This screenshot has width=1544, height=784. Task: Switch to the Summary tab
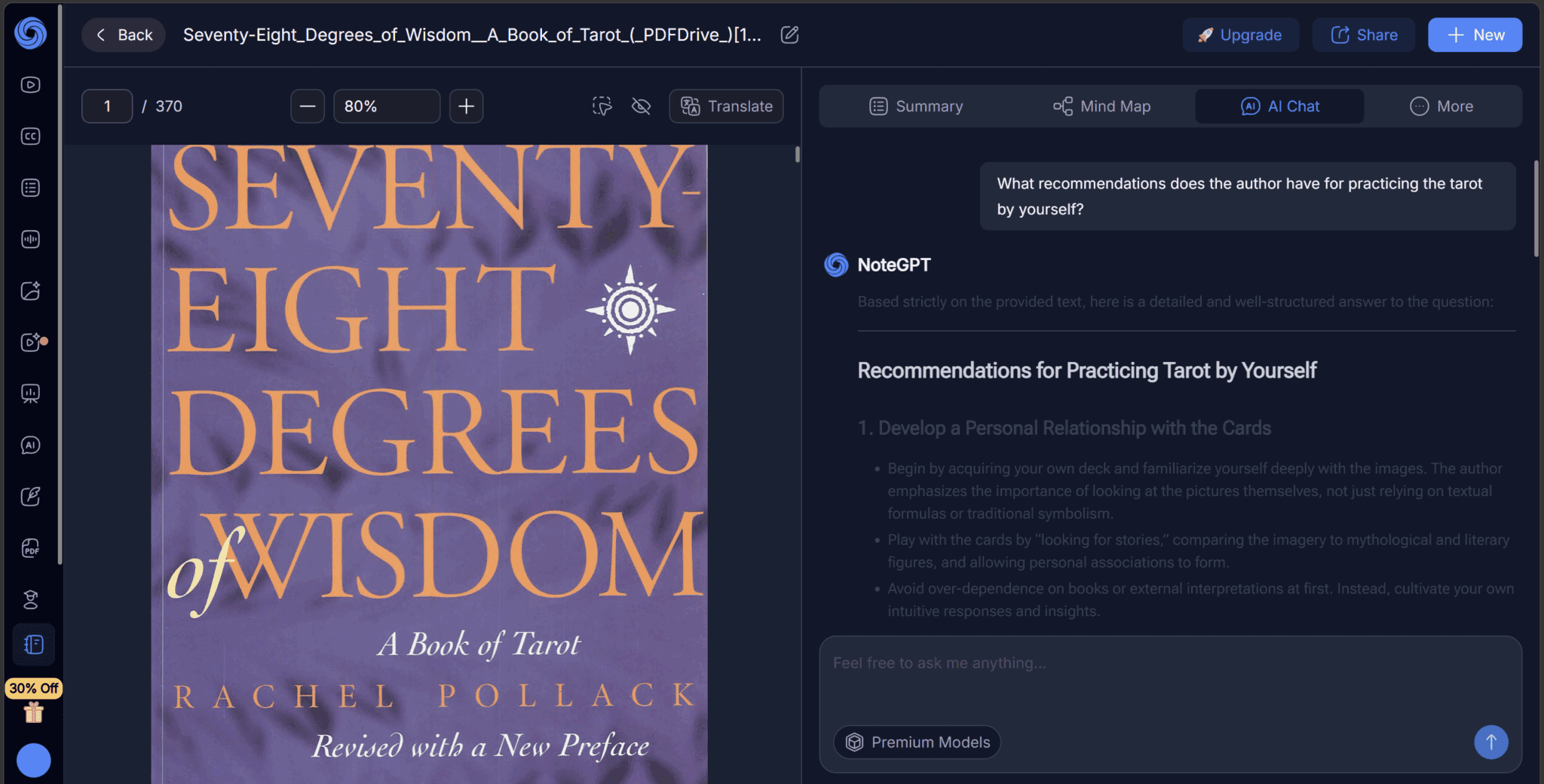coord(916,106)
